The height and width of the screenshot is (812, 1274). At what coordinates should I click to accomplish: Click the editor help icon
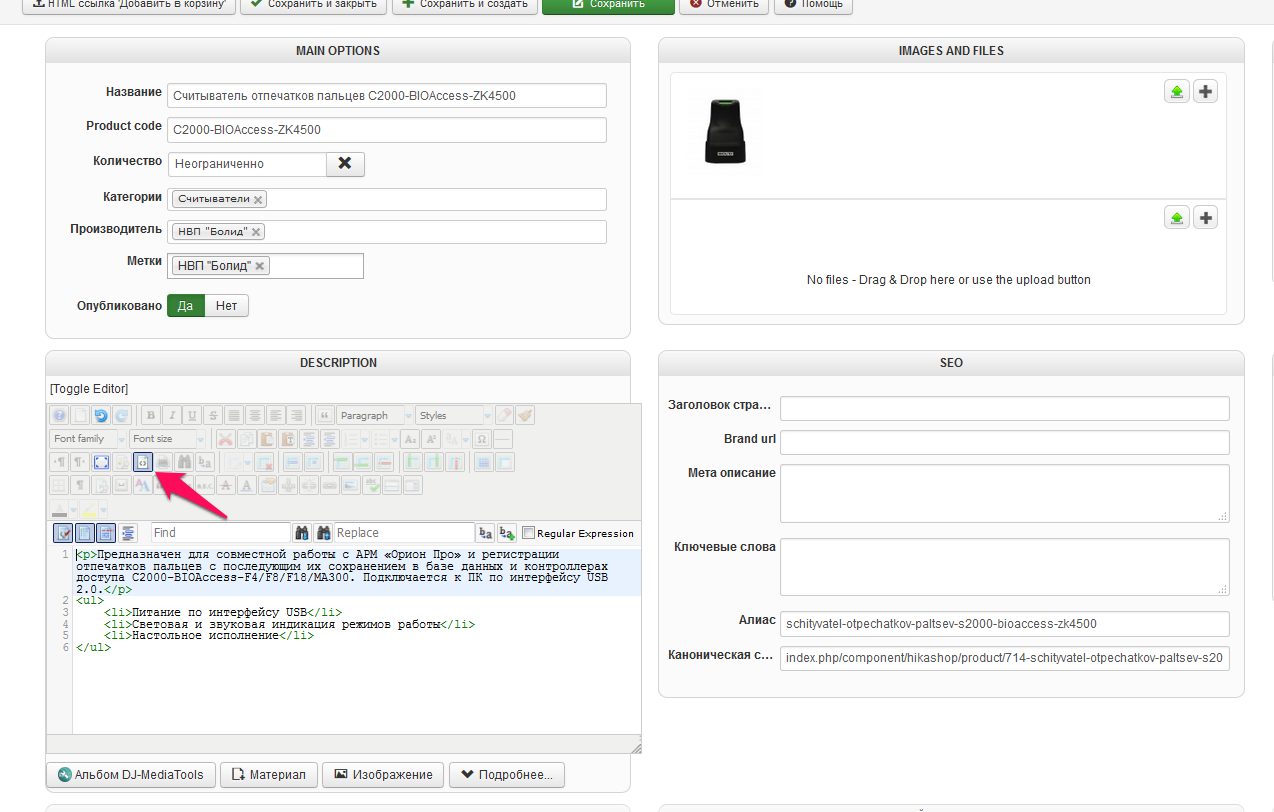click(x=60, y=416)
